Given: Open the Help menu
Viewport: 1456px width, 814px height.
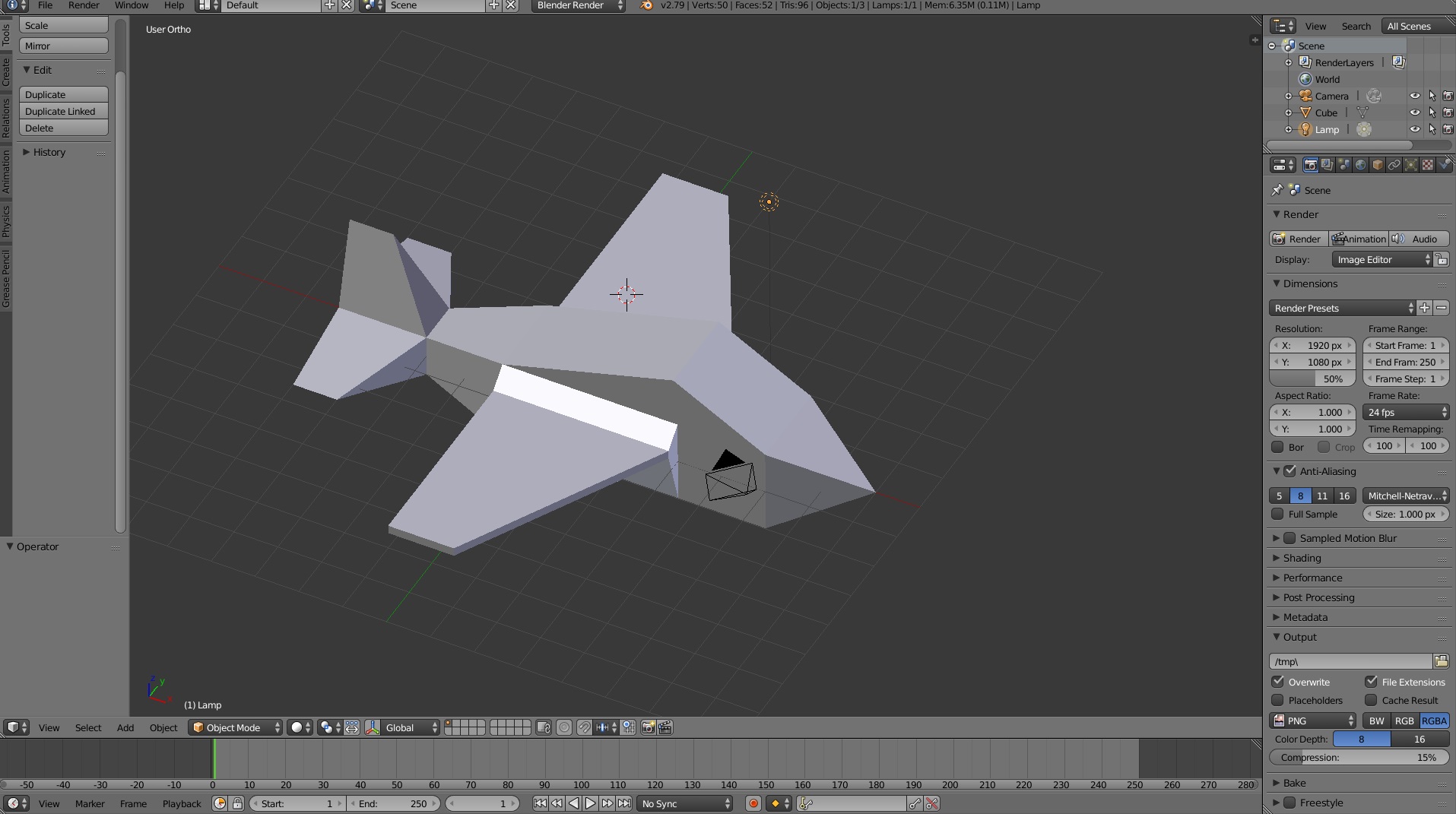Looking at the screenshot, I should pos(174,5).
